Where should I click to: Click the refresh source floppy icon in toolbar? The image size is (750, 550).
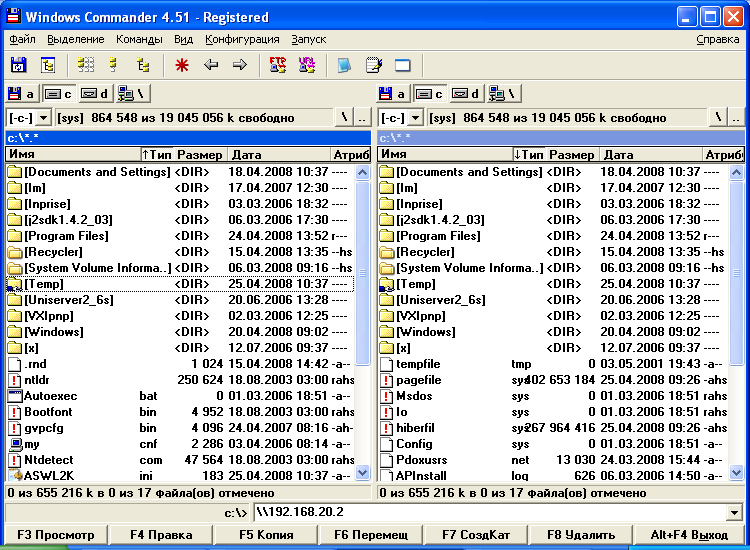(x=18, y=65)
